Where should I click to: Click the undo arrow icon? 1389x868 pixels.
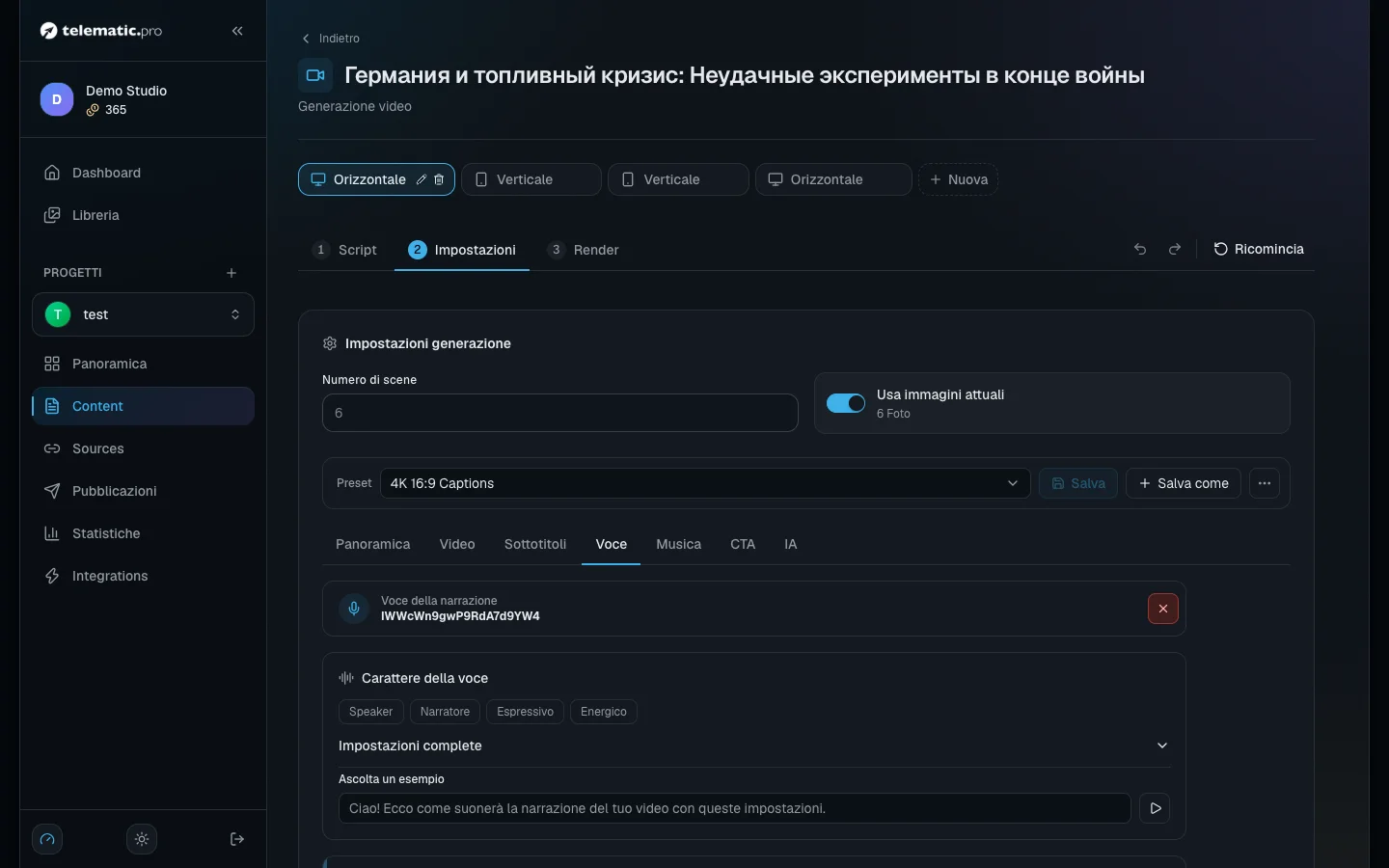click(1140, 249)
